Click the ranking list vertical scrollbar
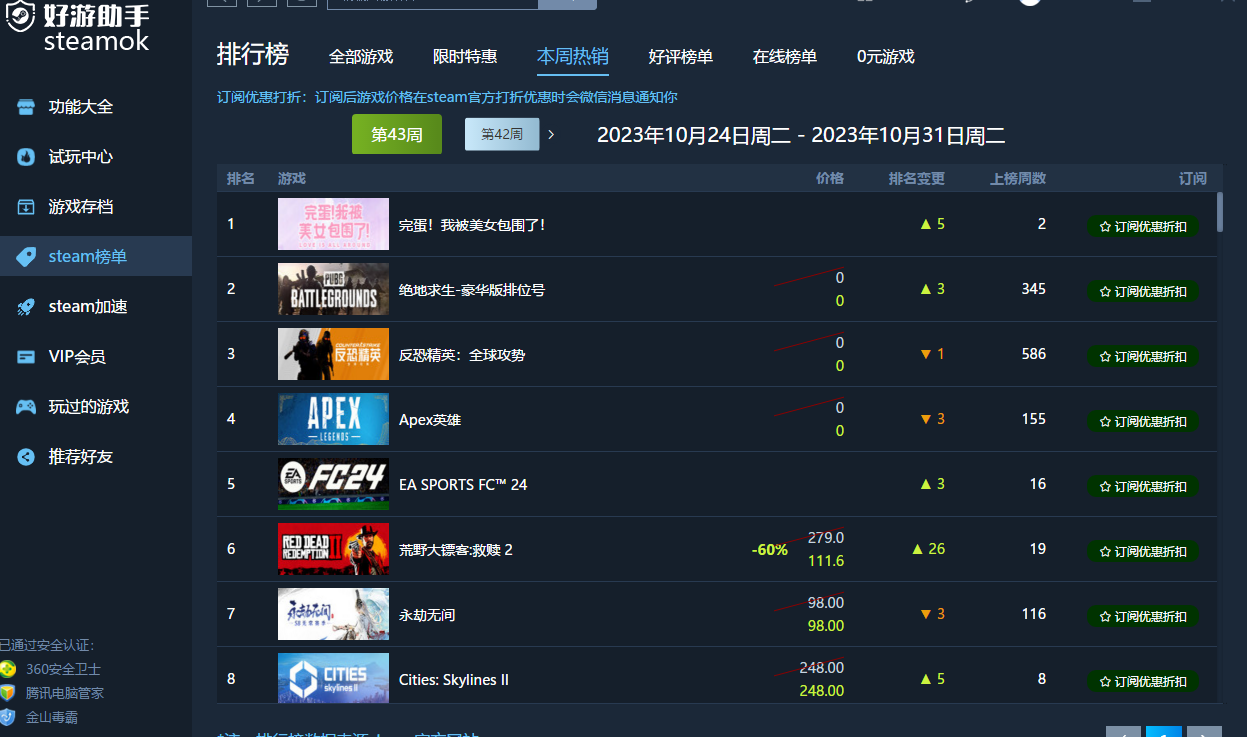Screen dimensions: 1247x737 pos(1220,212)
